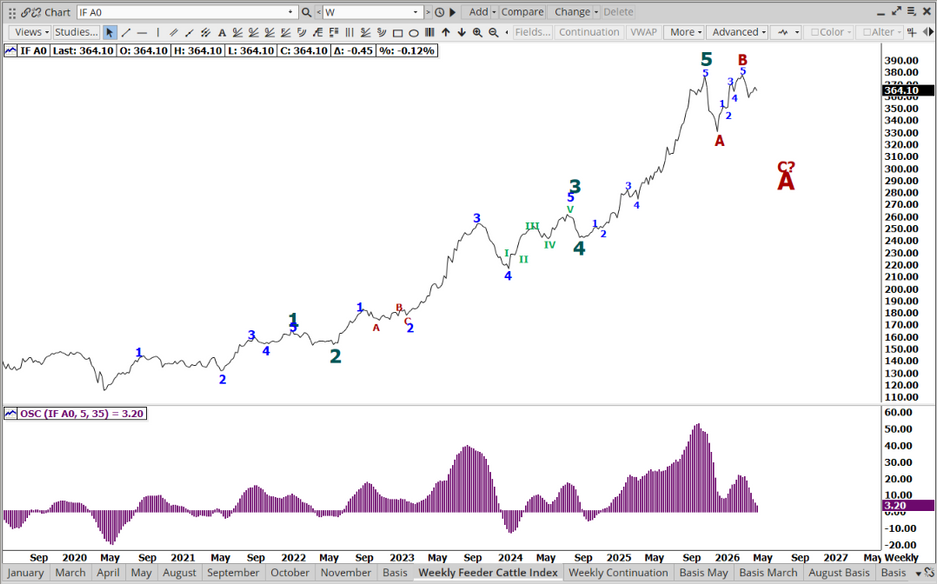This screenshot has width=937, height=584.
Task: Switch to the September tab
Action: coord(233,573)
